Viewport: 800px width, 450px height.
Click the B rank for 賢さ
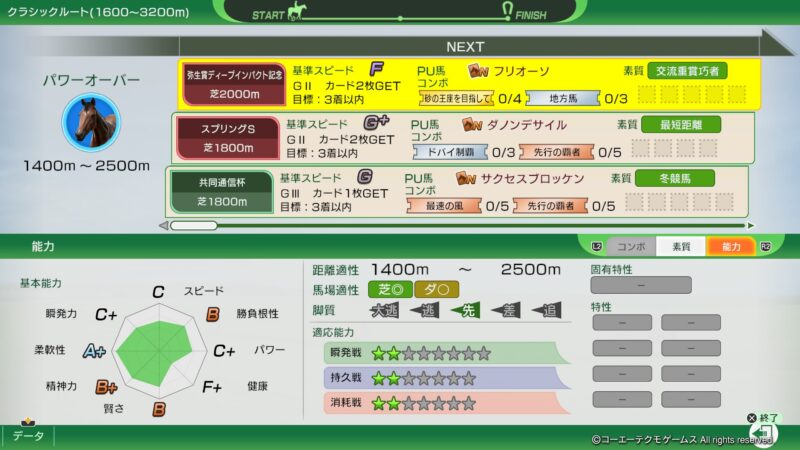pyautogui.click(x=159, y=409)
